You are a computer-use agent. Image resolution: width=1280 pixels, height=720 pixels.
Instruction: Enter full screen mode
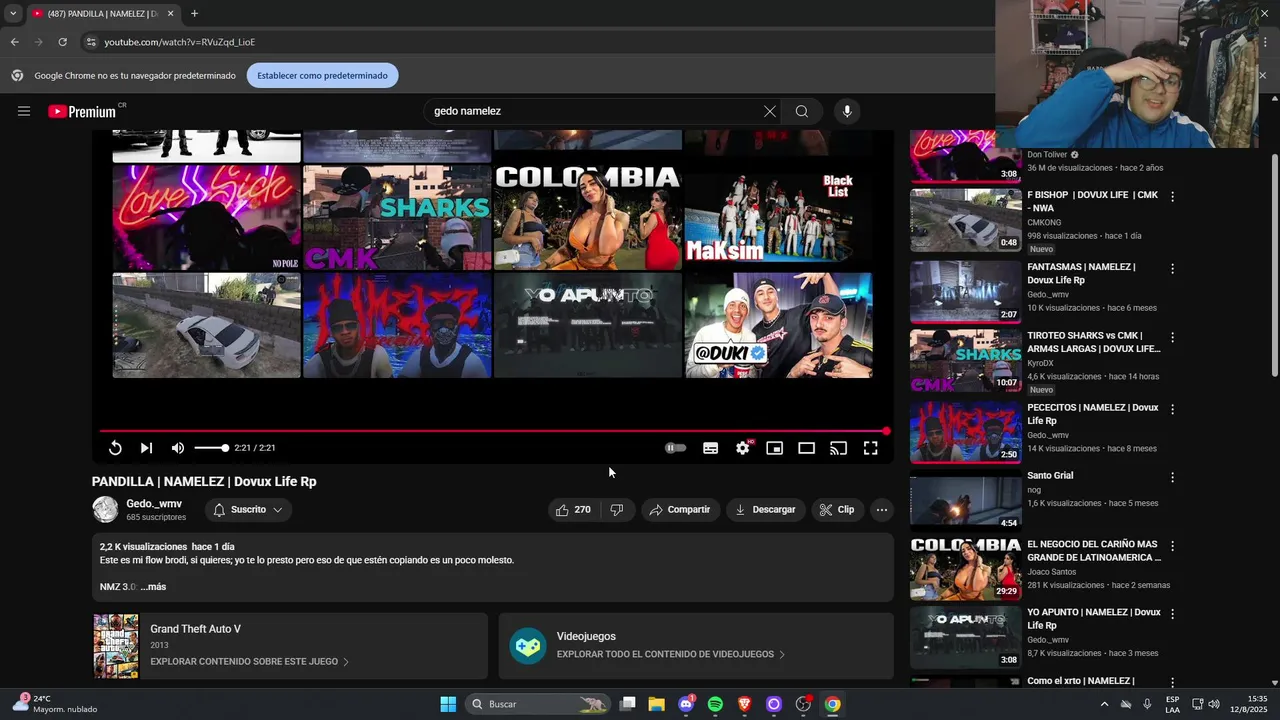(870, 448)
